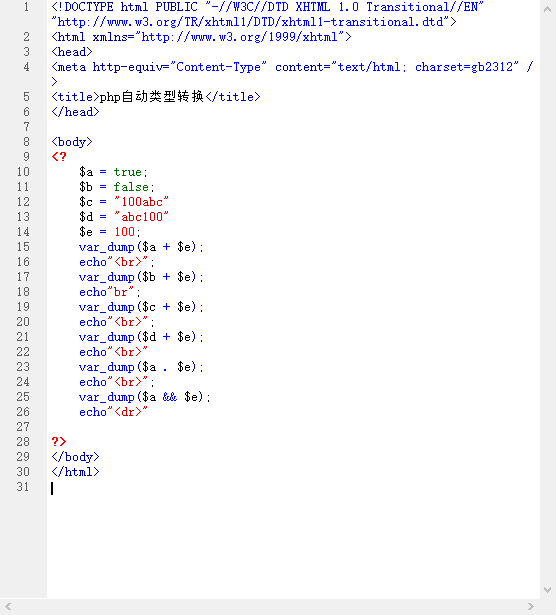Click the meta http-equiv Content-Type line
The image size is (556, 615).
coord(292,74)
